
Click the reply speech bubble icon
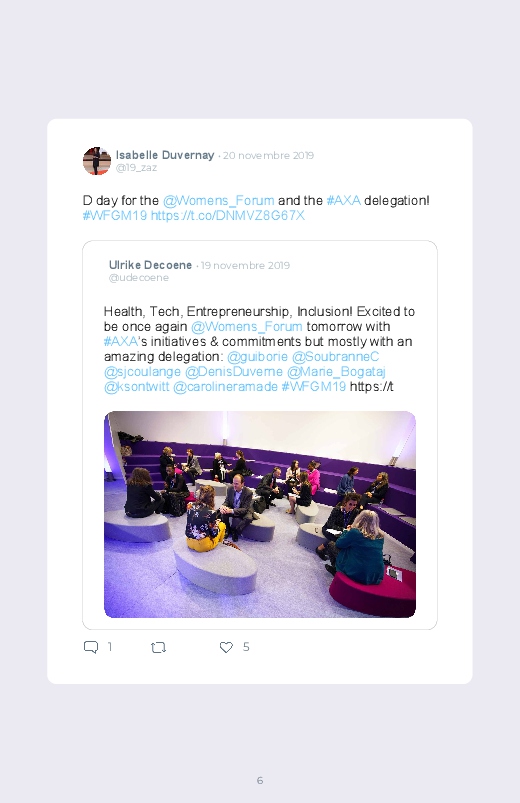(x=91, y=647)
